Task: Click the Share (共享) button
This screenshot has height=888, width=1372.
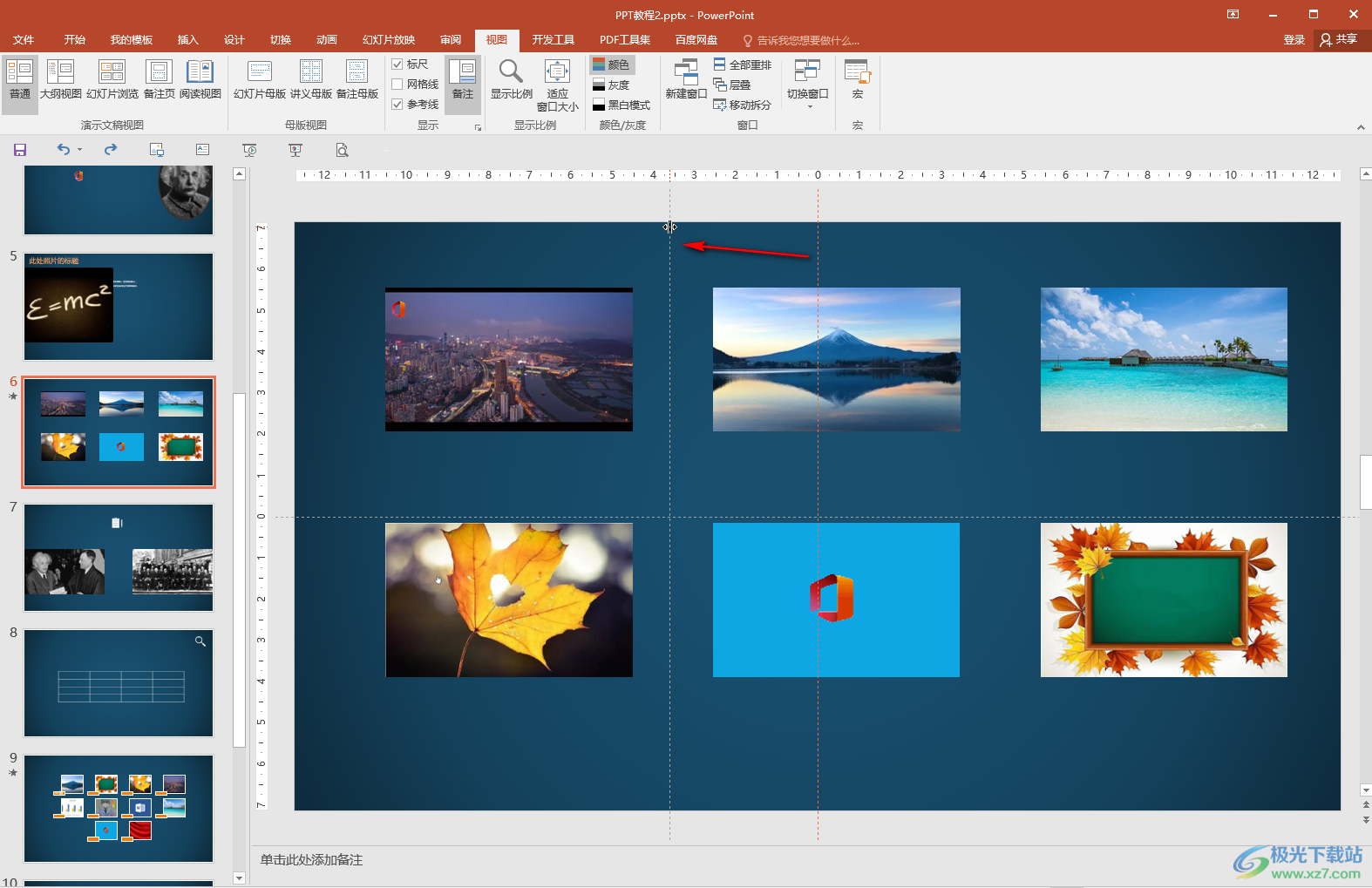Action: pyautogui.click(x=1339, y=40)
